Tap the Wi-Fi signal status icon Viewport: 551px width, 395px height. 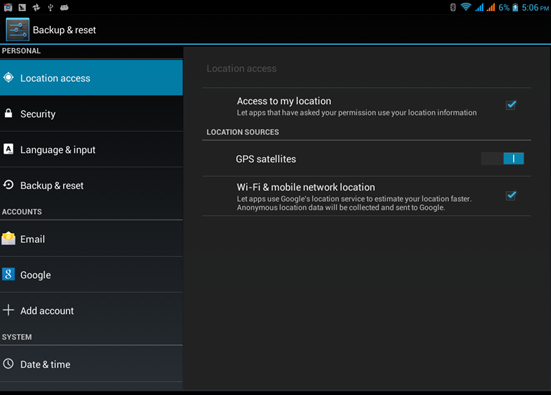[x=466, y=7]
